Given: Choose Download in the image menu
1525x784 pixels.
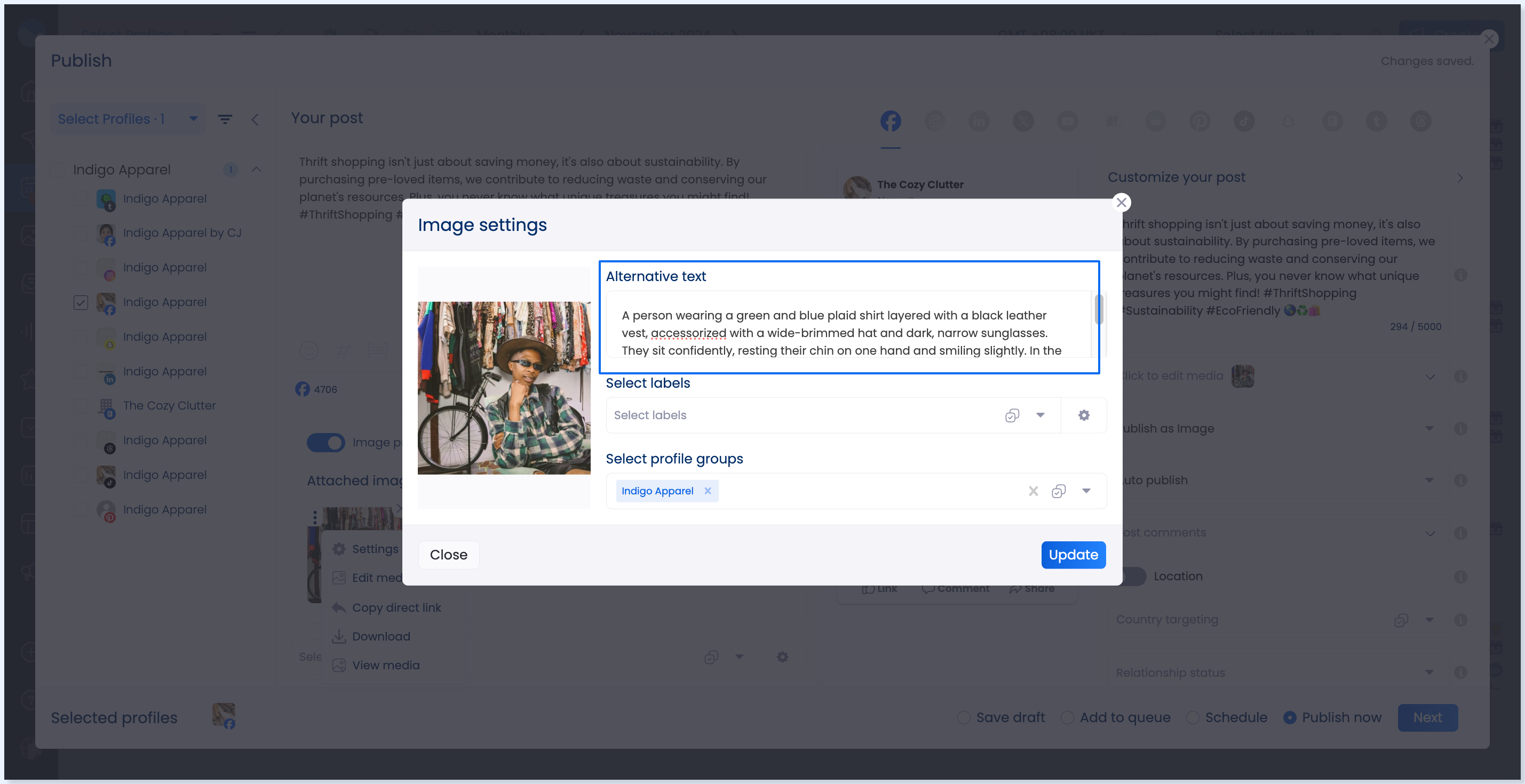Looking at the screenshot, I should [372, 637].
